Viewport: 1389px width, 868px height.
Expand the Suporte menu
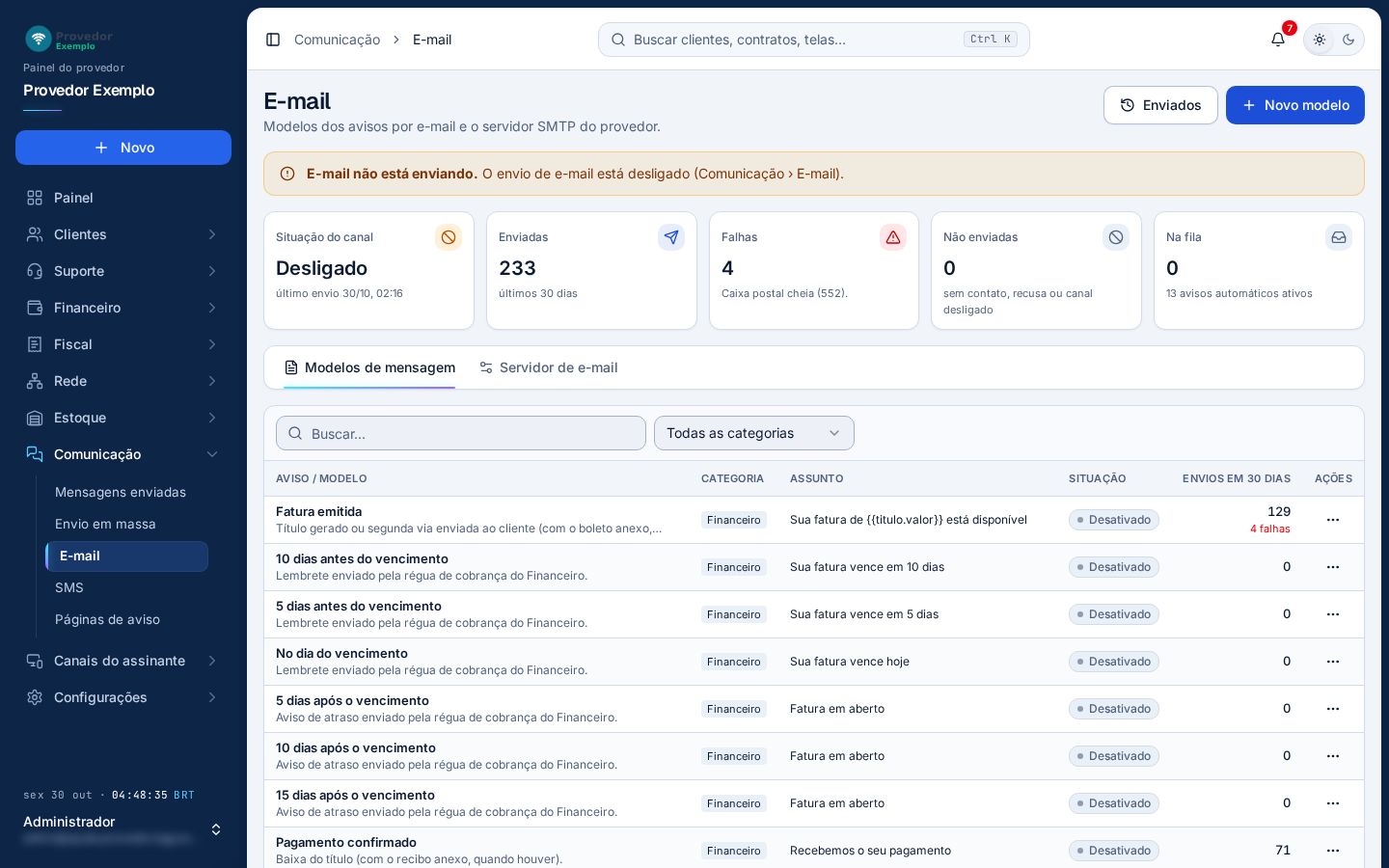(123, 271)
